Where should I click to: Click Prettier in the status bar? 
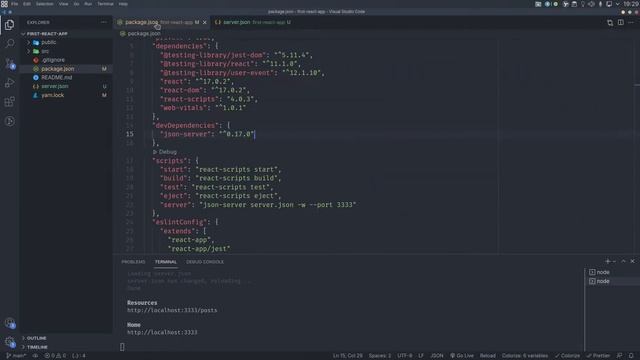coord(598,356)
